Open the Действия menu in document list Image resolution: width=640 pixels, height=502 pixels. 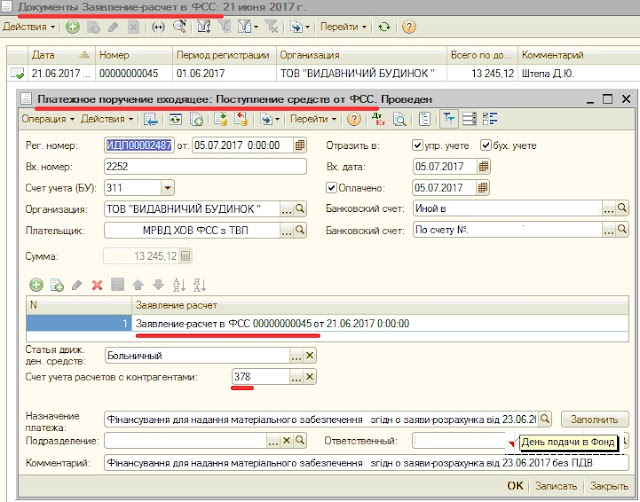29,27
